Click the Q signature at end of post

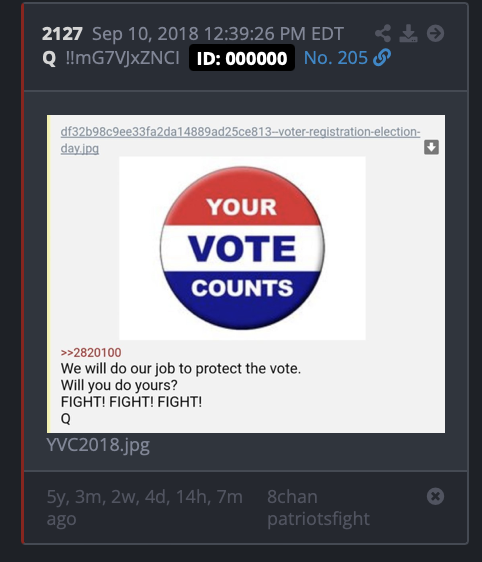(x=66, y=418)
